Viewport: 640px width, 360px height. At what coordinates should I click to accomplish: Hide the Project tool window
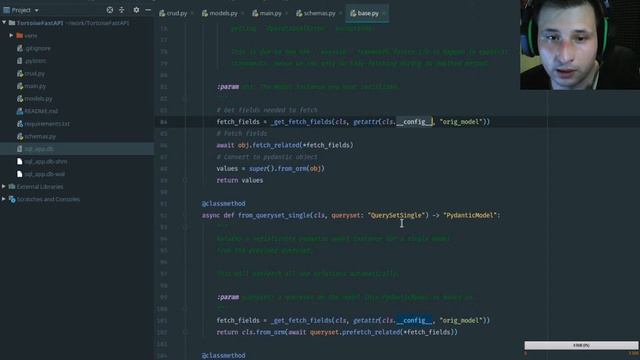pos(148,10)
